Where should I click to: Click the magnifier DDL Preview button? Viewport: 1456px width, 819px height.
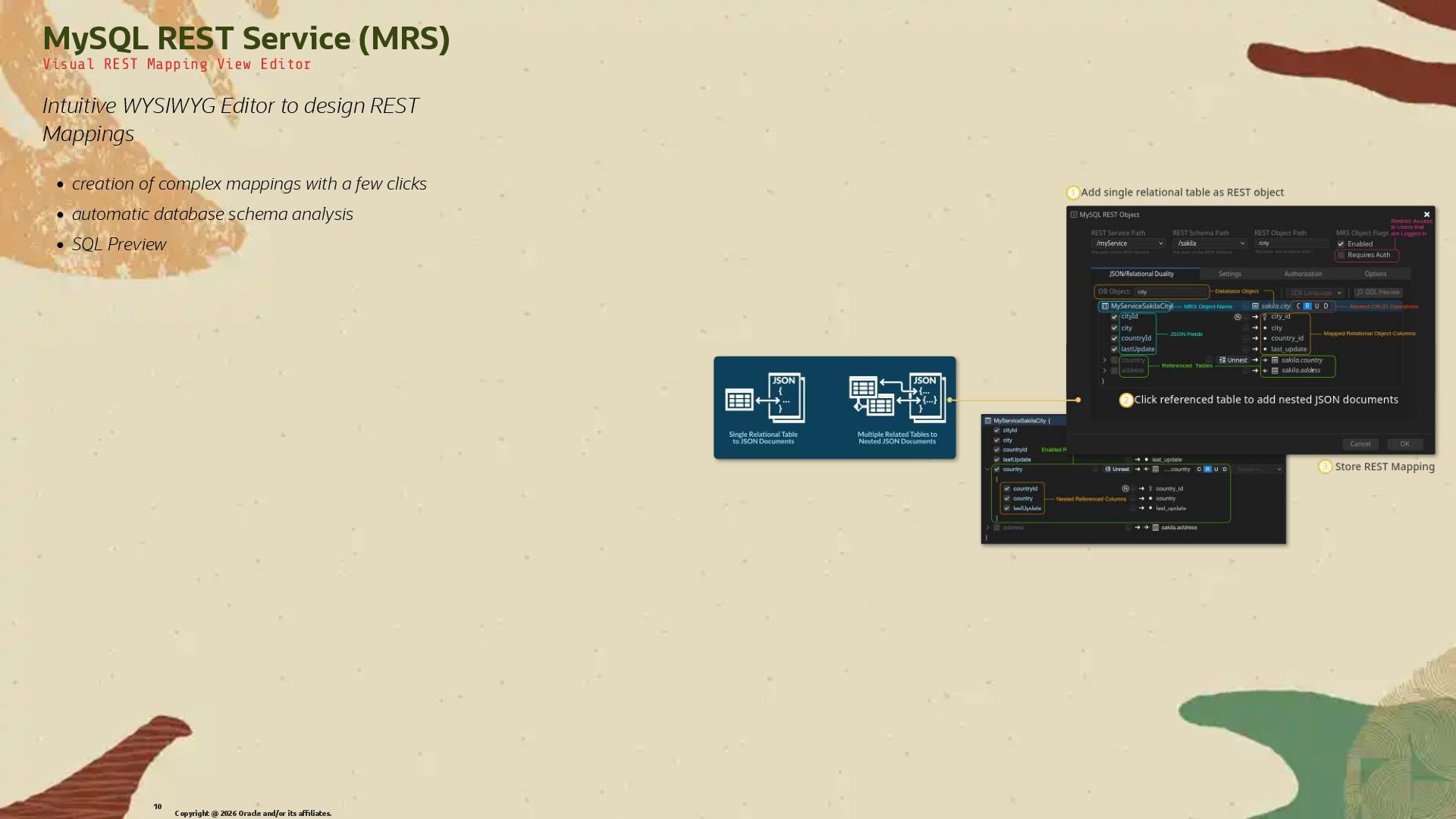[x=1378, y=293]
